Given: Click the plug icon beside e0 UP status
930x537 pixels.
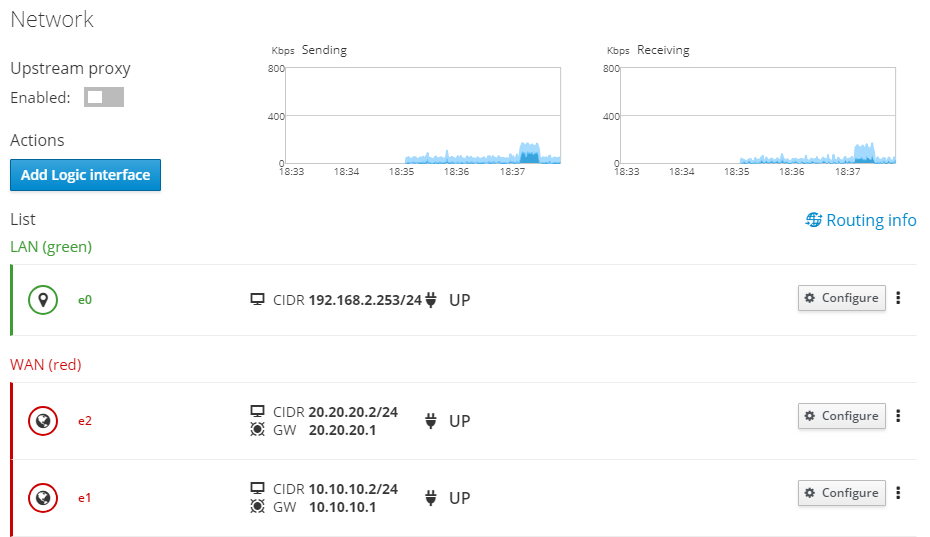Looking at the screenshot, I should click(431, 300).
